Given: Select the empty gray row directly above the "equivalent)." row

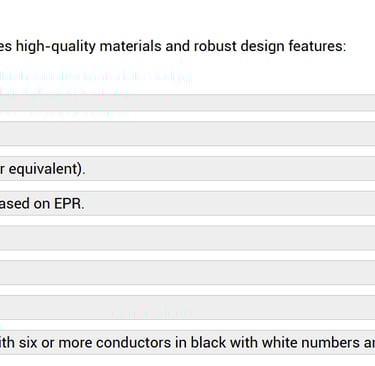Looking at the screenshot, I should [187, 134].
